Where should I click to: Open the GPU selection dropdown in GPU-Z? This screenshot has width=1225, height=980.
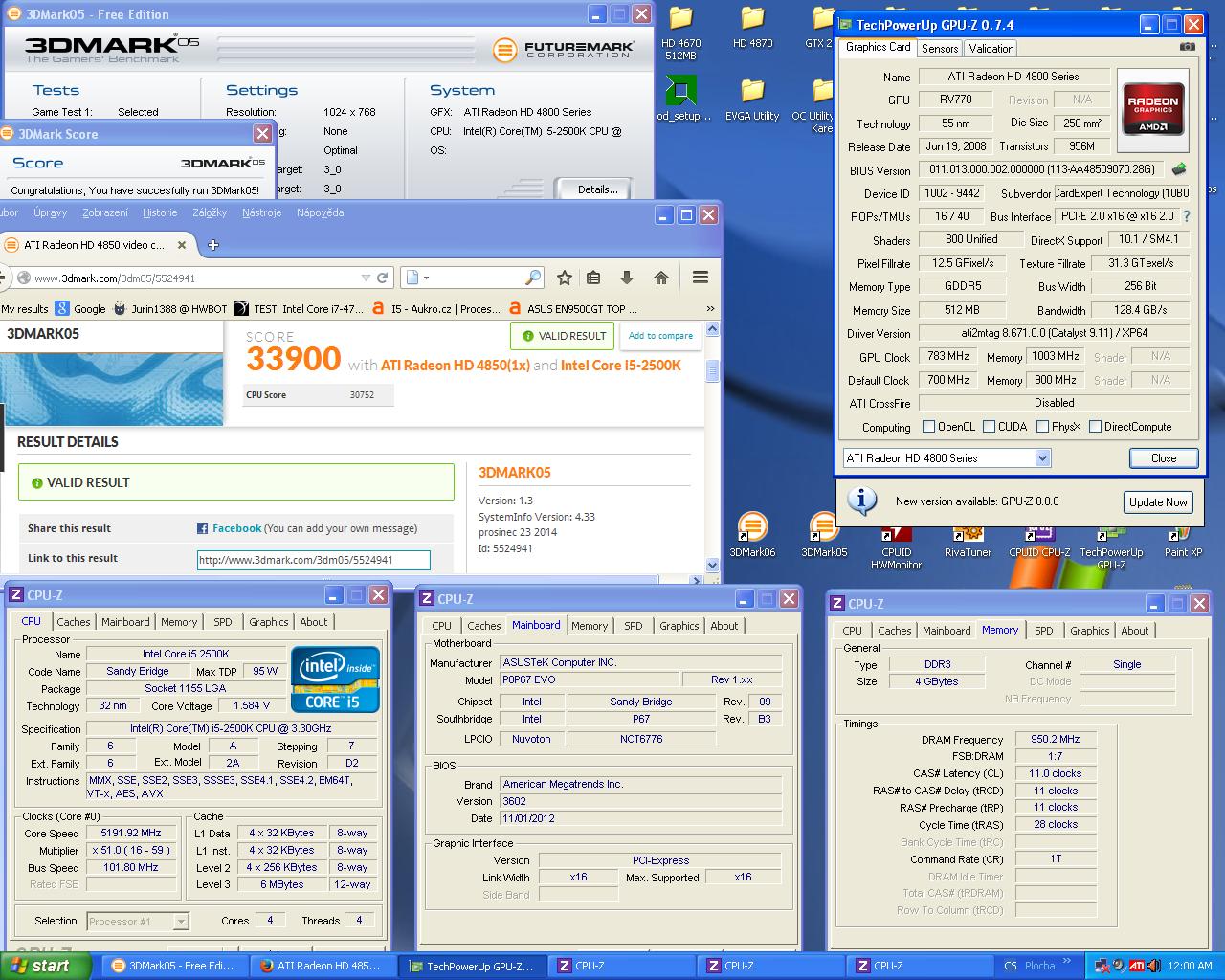coord(1042,458)
